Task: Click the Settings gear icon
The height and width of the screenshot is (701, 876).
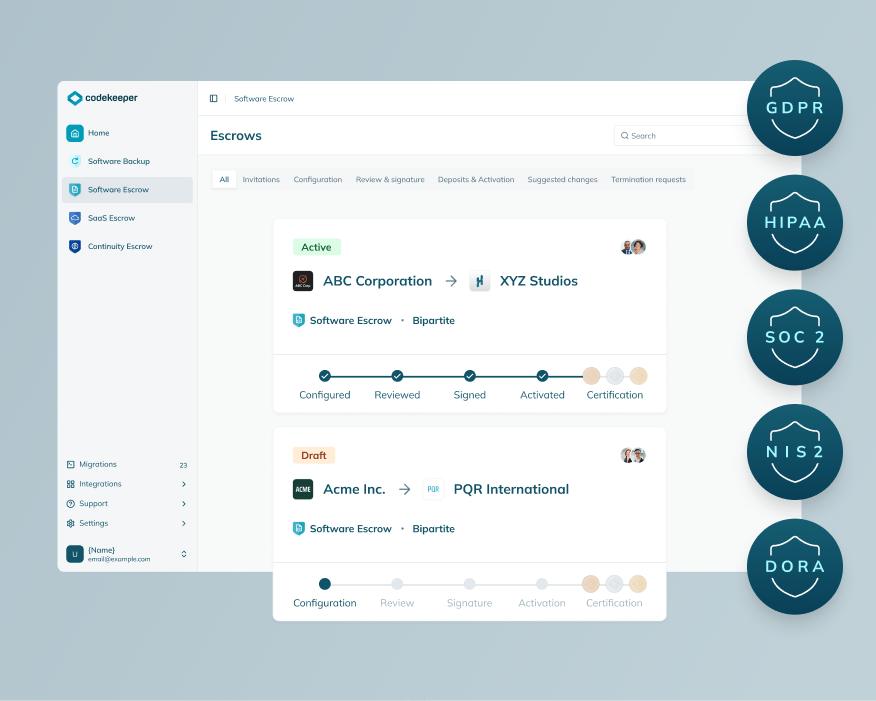Action: pos(70,523)
